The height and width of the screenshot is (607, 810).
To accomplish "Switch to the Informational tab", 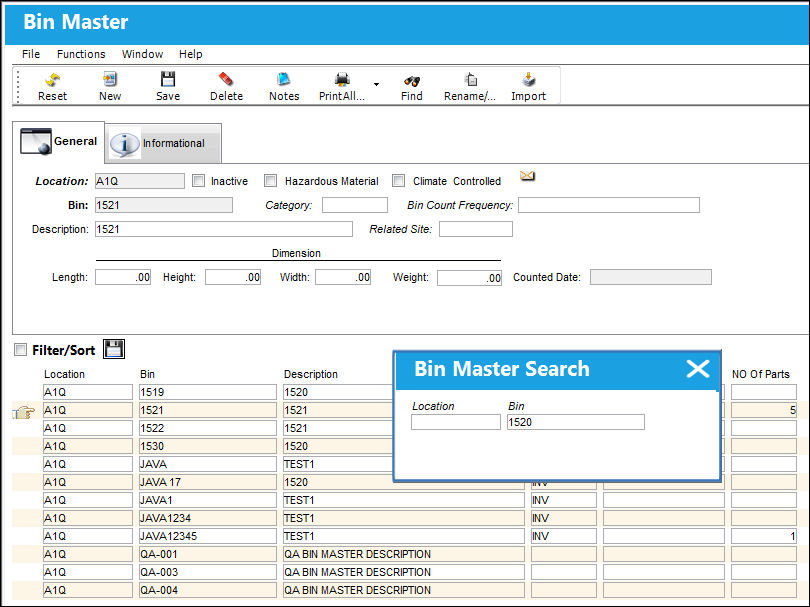I will pyautogui.click(x=164, y=144).
